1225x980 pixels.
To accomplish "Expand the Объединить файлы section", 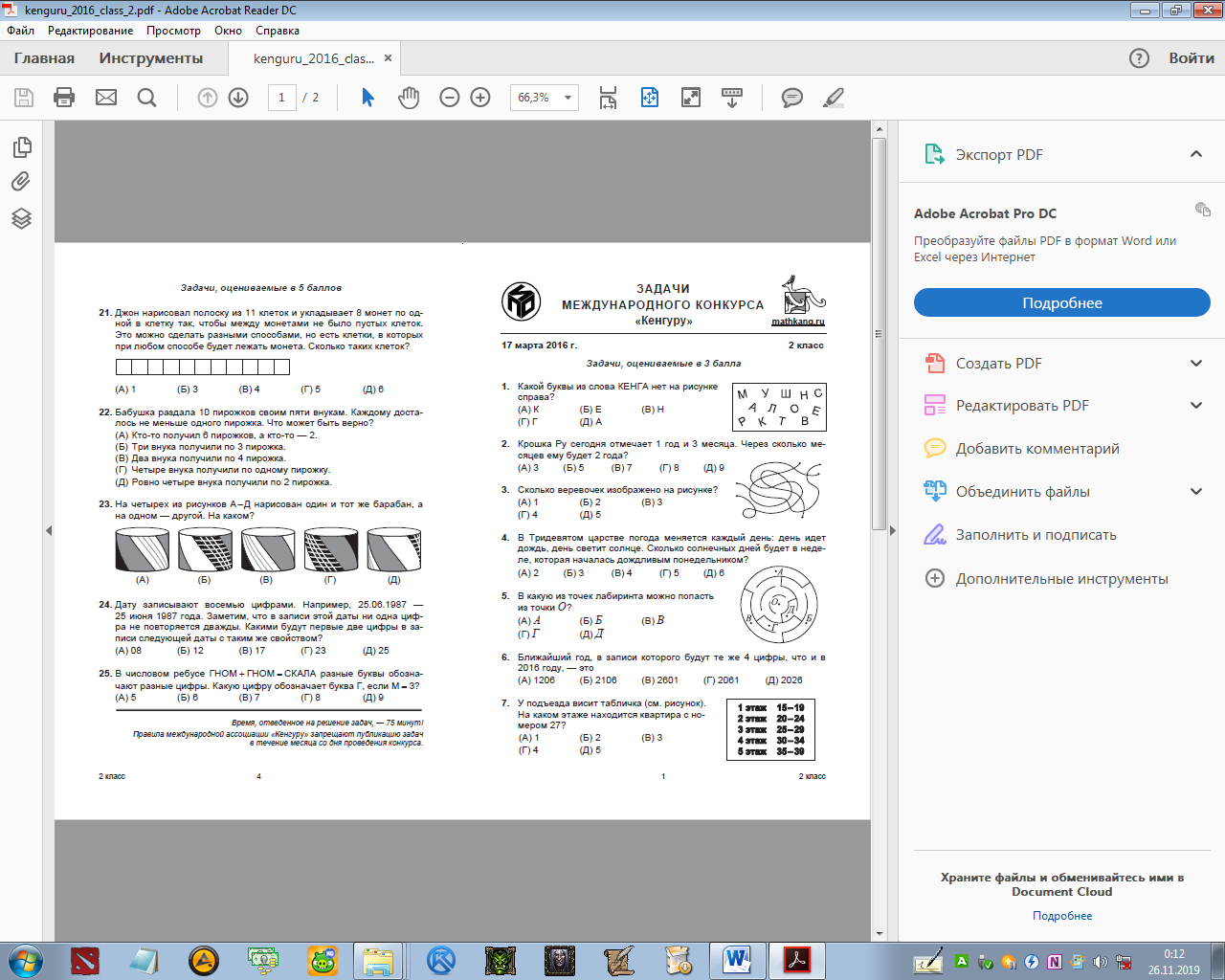I will pos(1196,491).
